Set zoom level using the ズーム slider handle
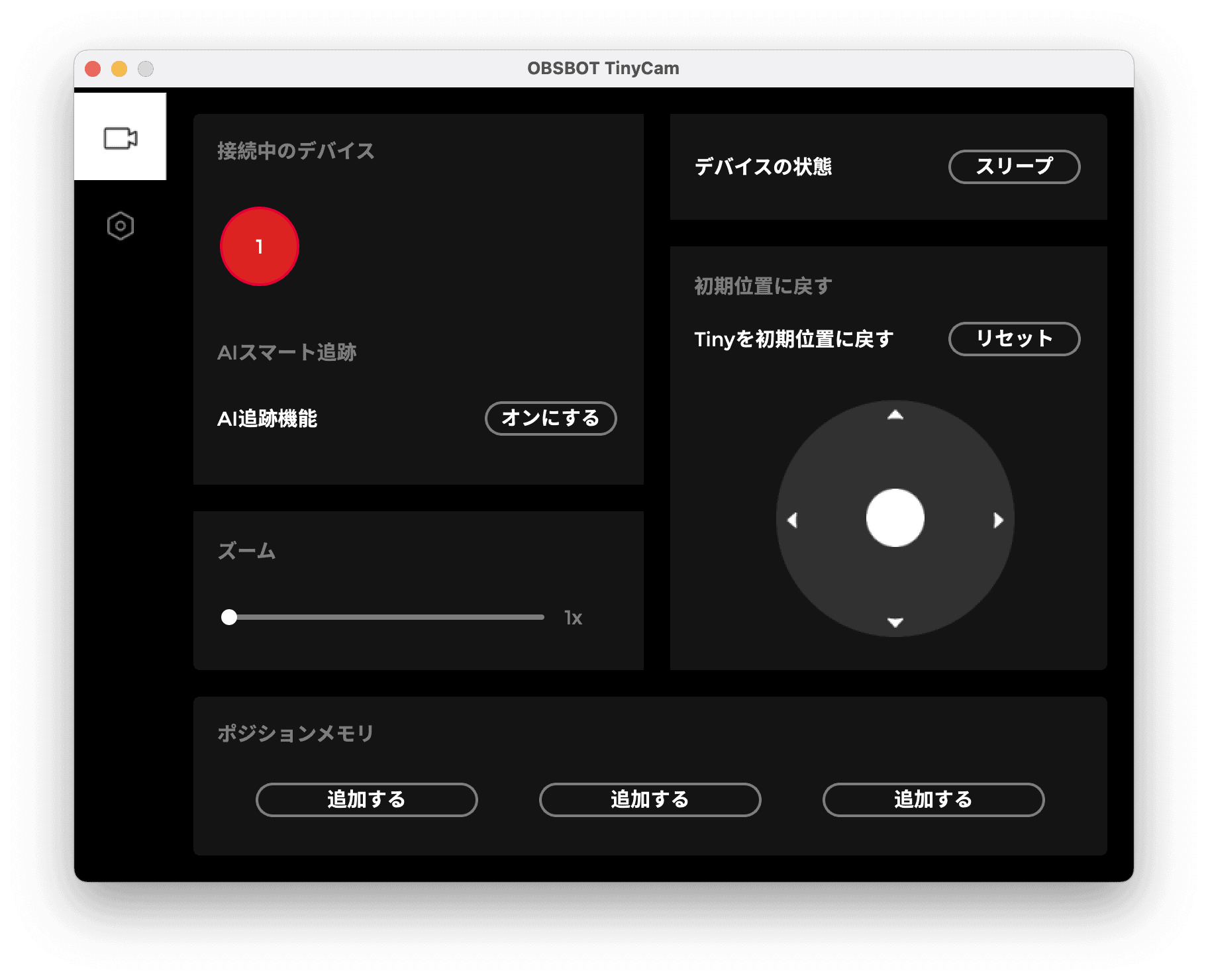The height and width of the screenshot is (980, 1208). point(230,617)
